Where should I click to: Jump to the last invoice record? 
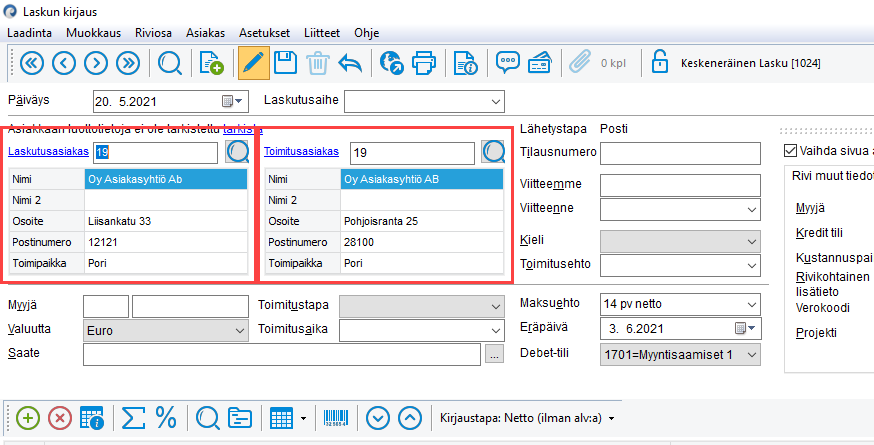[x=128, y=64]
